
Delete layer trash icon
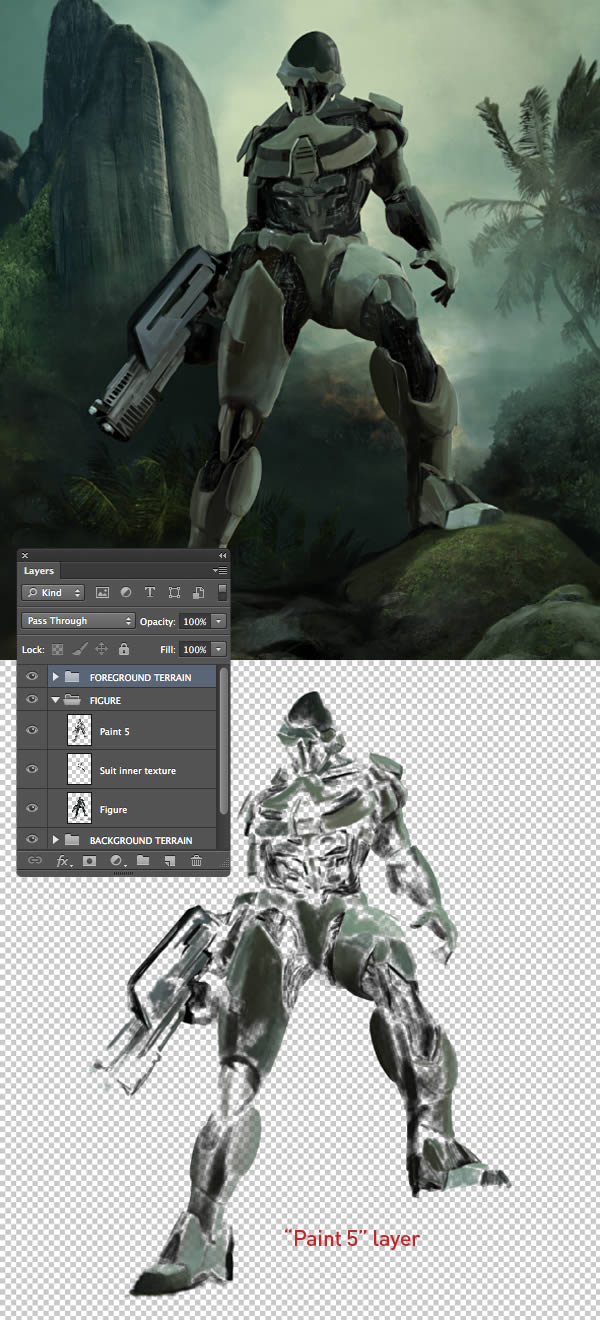(196, 860)
